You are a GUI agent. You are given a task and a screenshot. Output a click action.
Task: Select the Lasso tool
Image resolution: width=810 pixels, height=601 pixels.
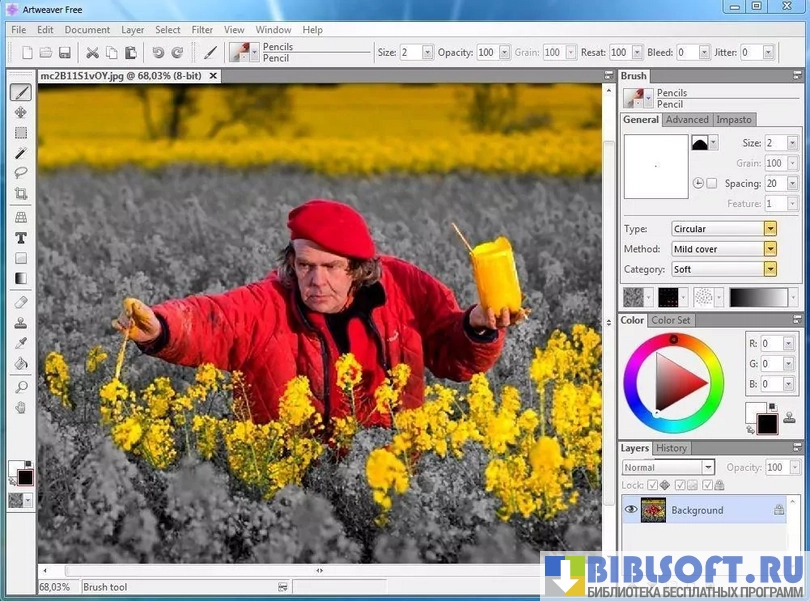click(x=20, y=172)
